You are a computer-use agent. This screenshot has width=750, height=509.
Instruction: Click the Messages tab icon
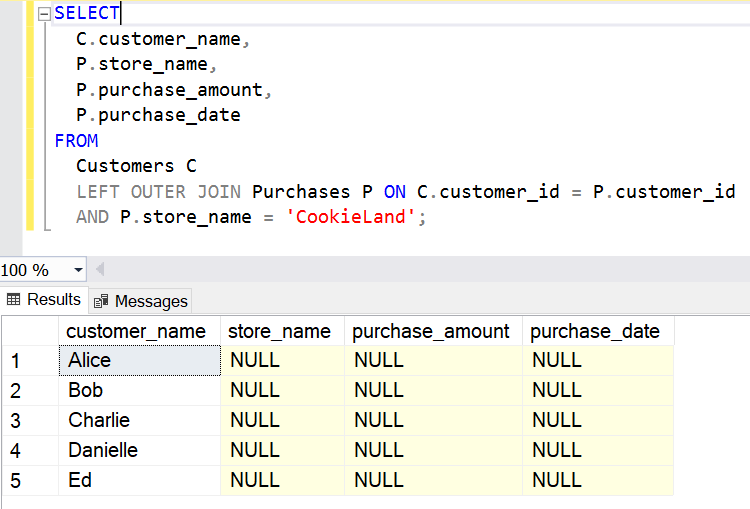coord(101,301)
